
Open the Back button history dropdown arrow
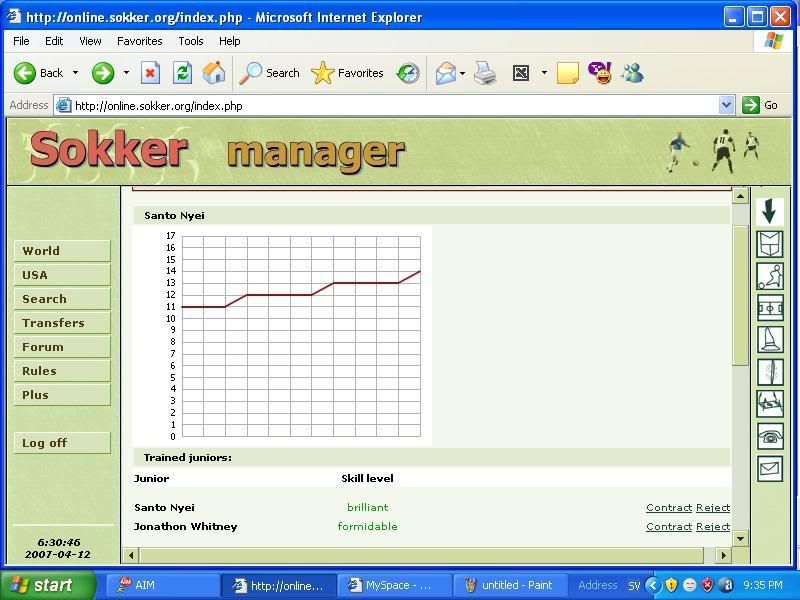tap(75, 73)
